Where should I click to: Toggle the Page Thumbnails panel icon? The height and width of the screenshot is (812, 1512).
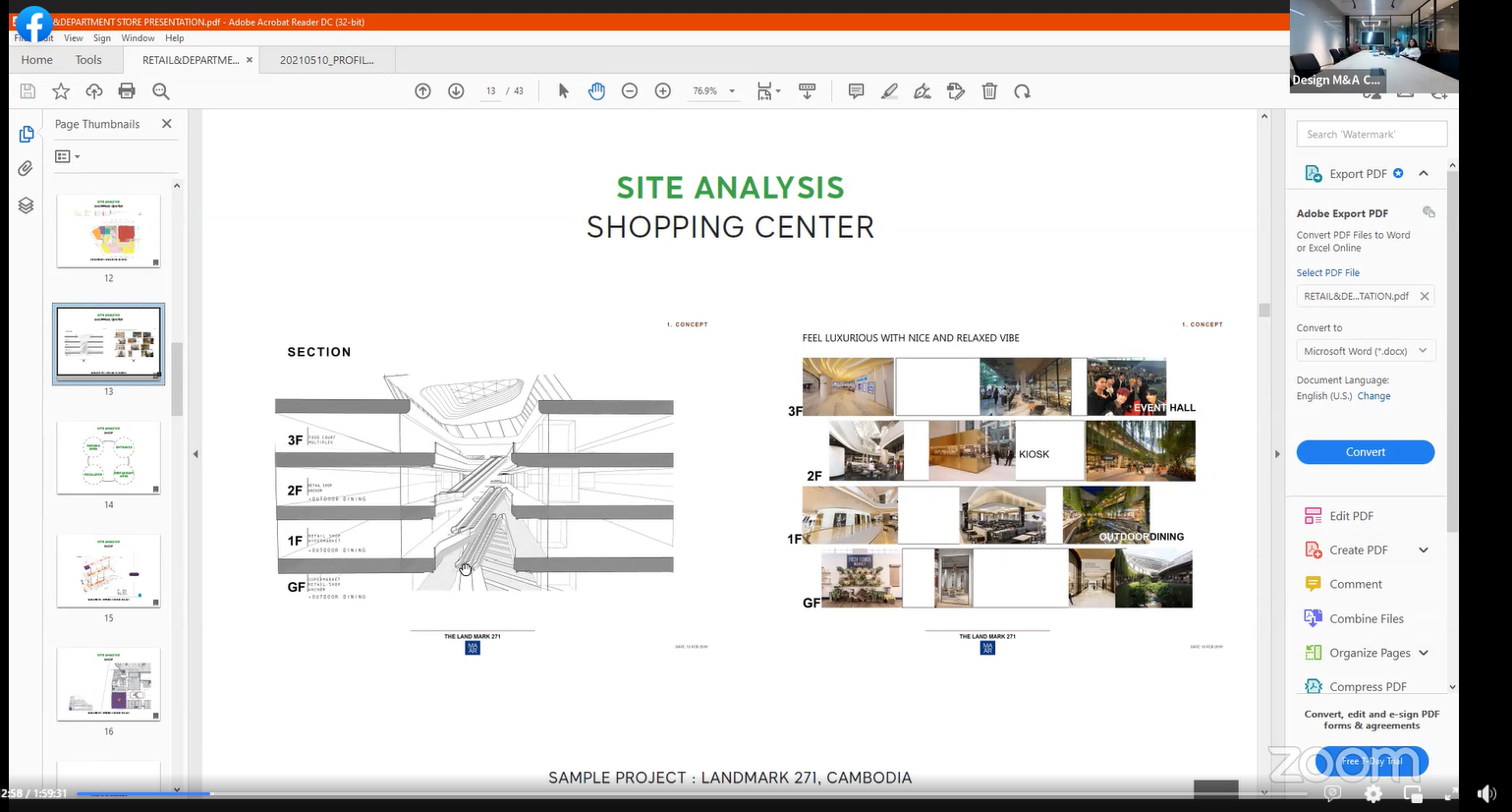point(27,134)
